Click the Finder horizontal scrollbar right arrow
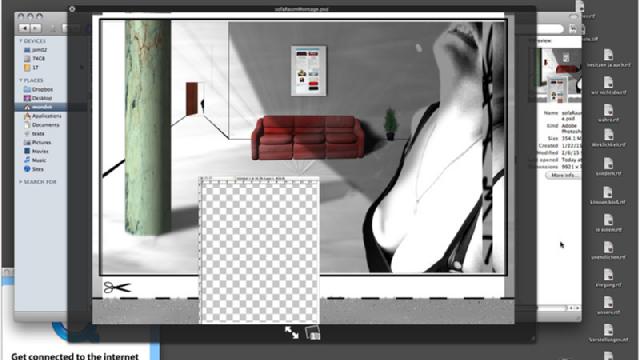 tap(577, 308)
